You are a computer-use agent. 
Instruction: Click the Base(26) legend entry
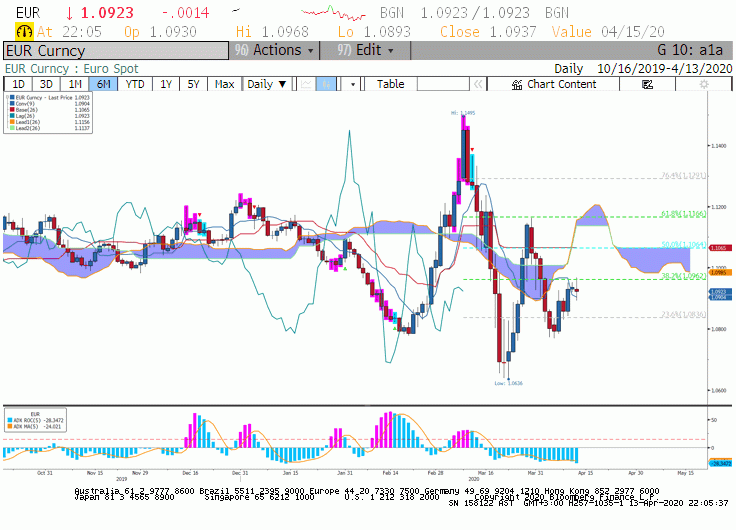pos(26,110)
